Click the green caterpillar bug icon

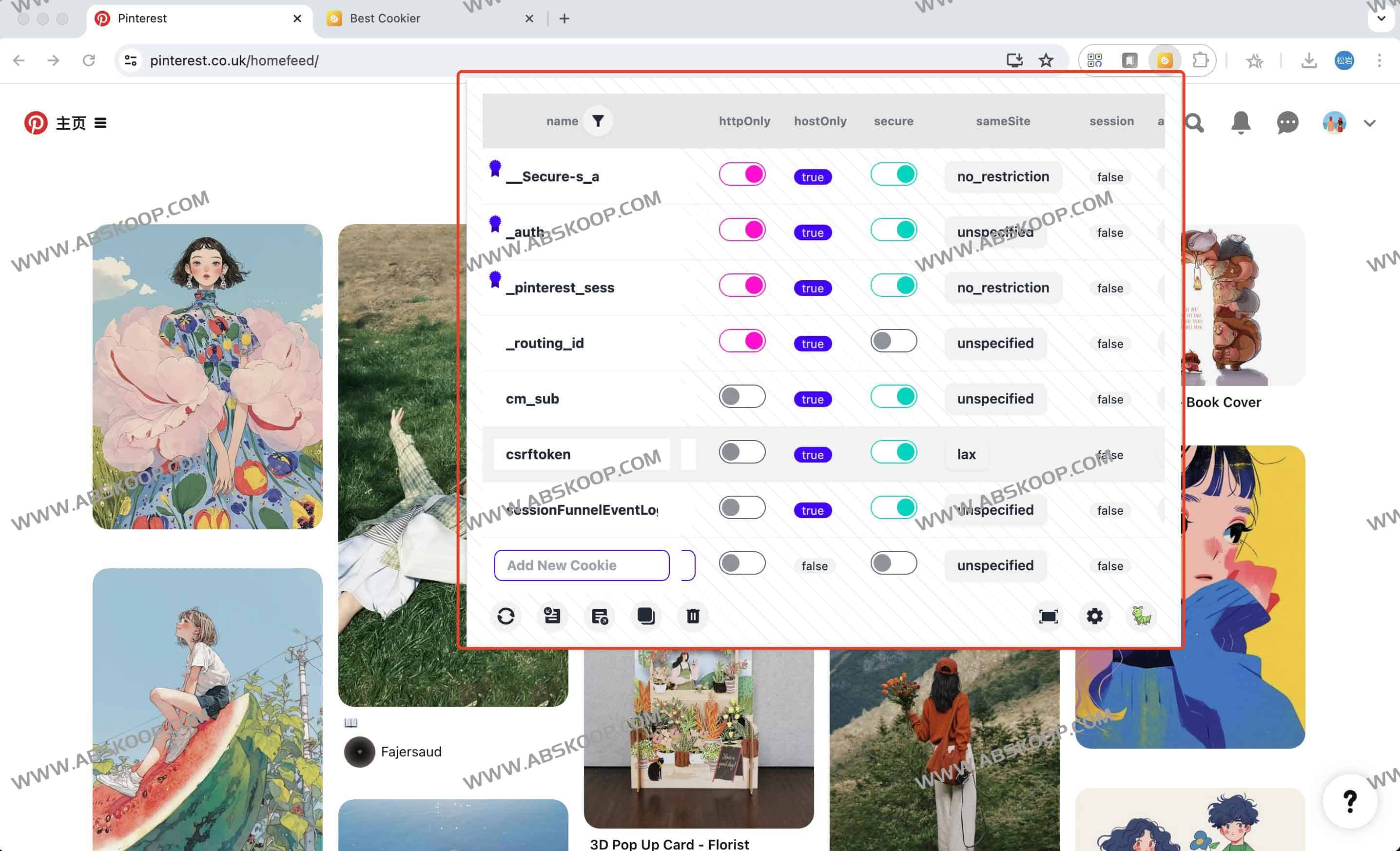pos(1141,616)
